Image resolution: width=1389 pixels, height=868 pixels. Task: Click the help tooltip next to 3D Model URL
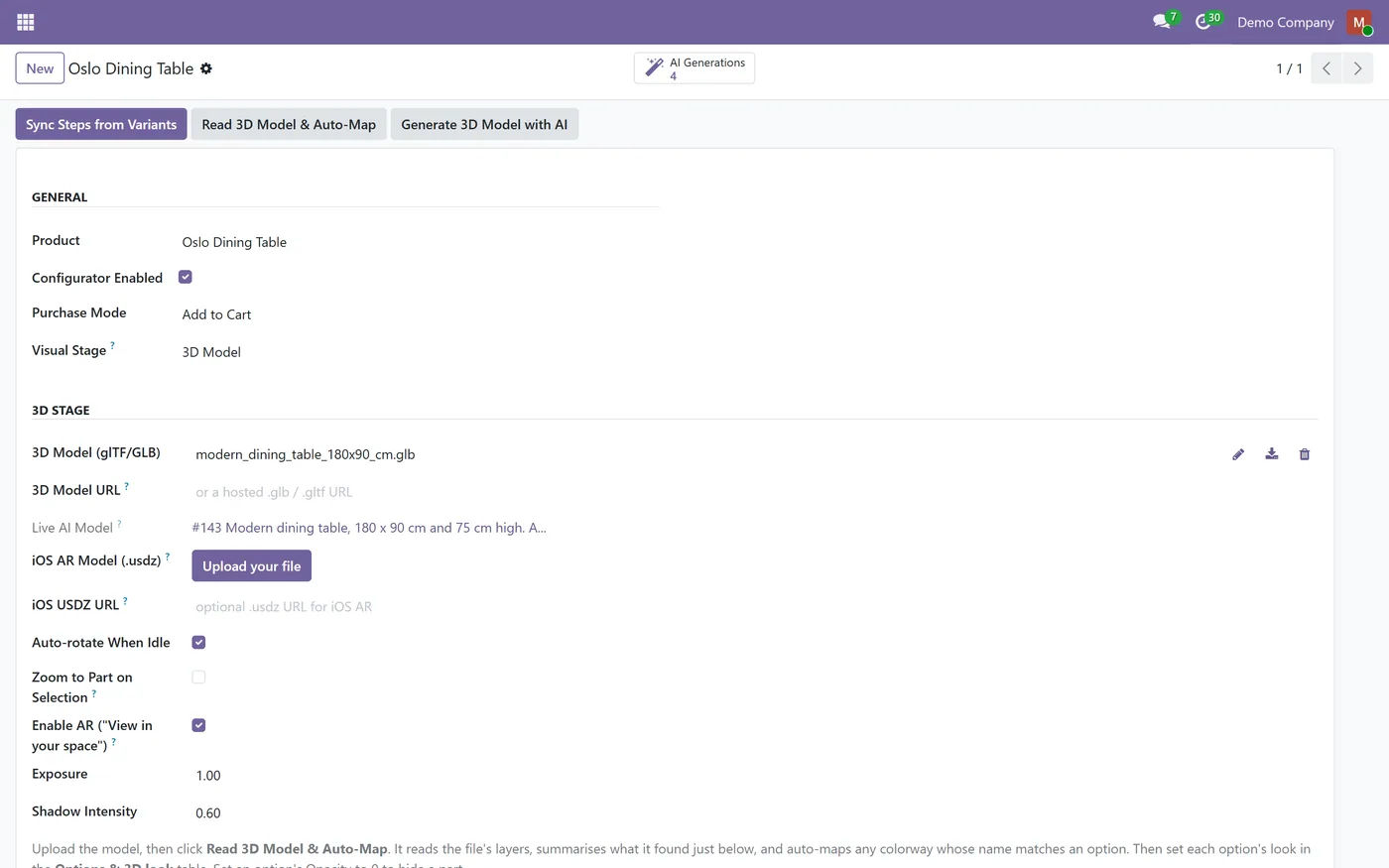click(126, 485)
